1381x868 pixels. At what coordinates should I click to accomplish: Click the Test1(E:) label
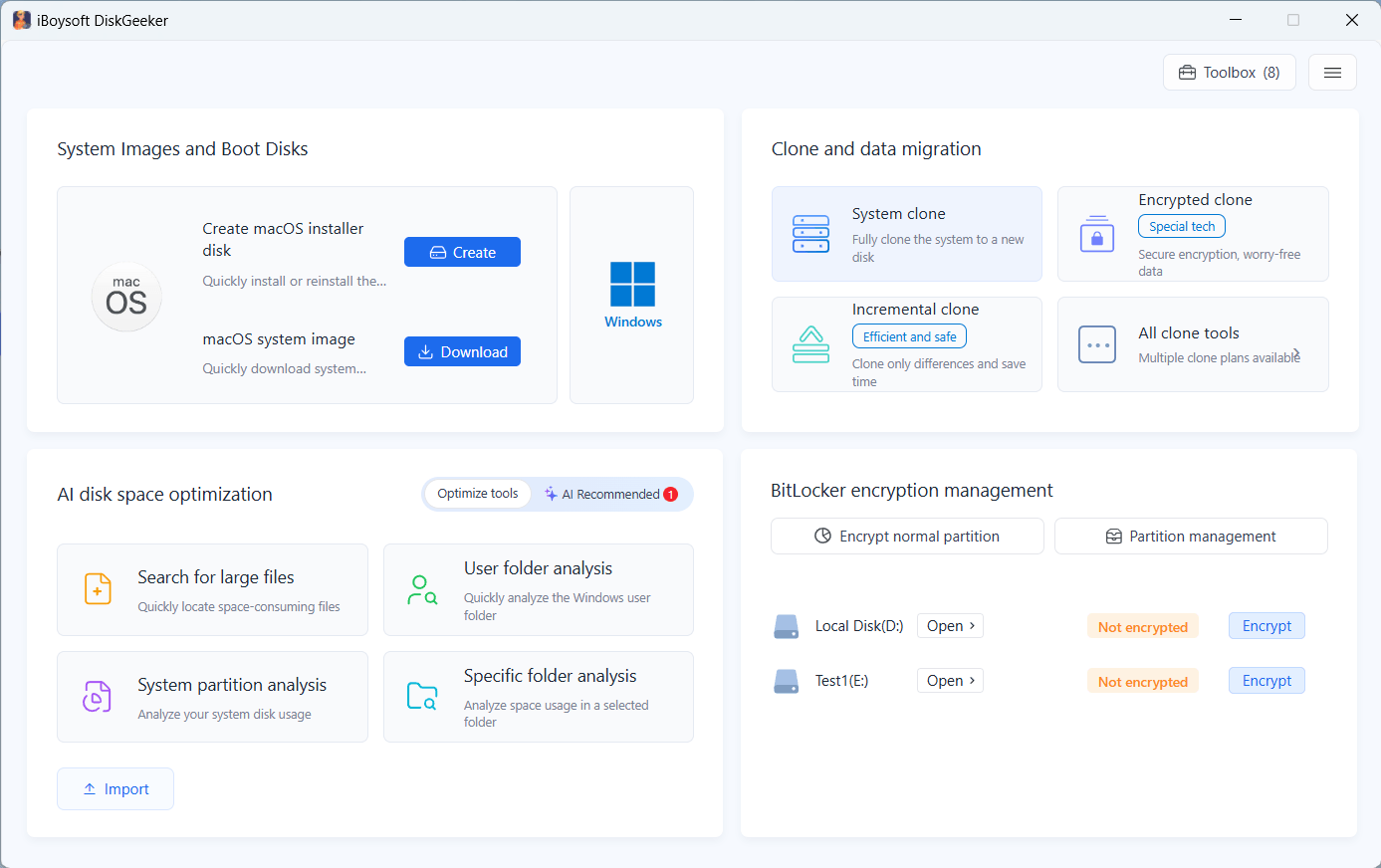[x=841, y=681]
